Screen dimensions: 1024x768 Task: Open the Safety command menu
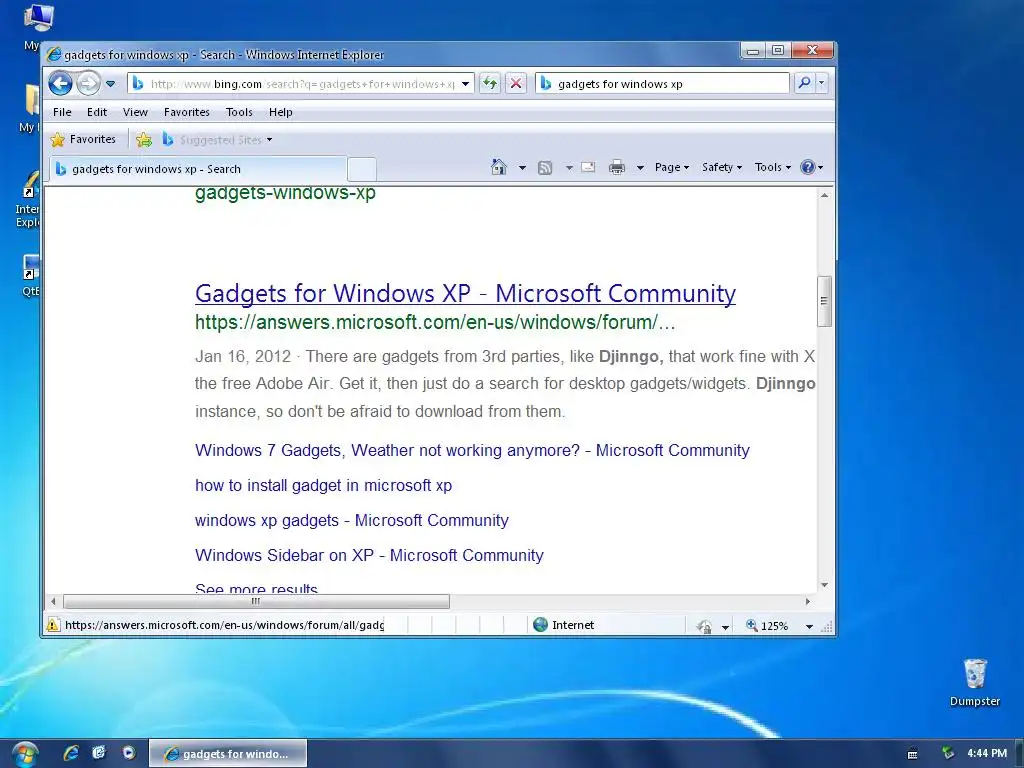click(x=722, y=167)
